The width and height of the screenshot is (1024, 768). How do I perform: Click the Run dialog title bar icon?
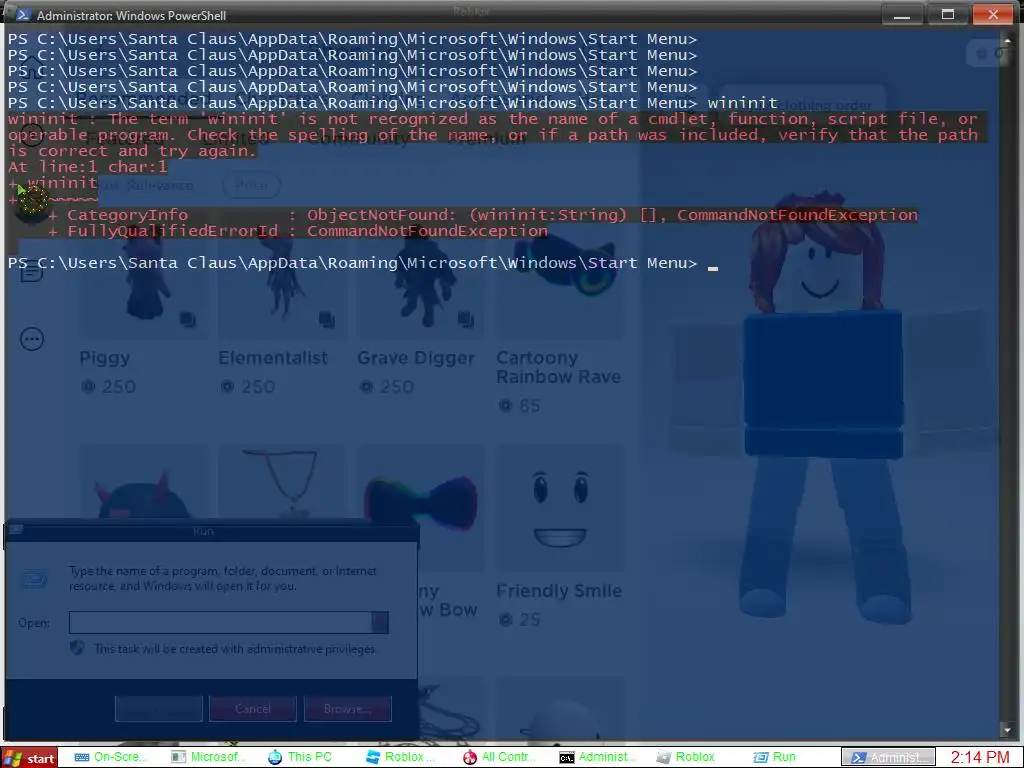16,530
